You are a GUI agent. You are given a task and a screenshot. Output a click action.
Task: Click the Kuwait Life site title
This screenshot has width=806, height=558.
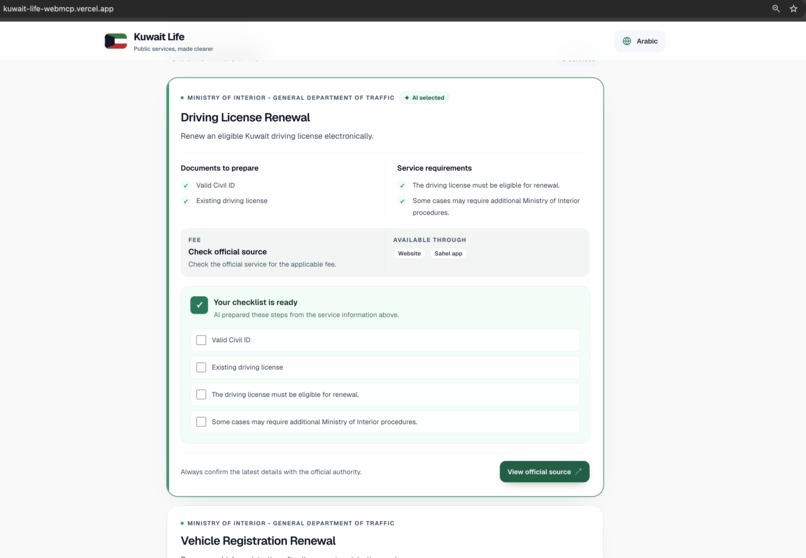pyautogui.click(x=159, y=37)
